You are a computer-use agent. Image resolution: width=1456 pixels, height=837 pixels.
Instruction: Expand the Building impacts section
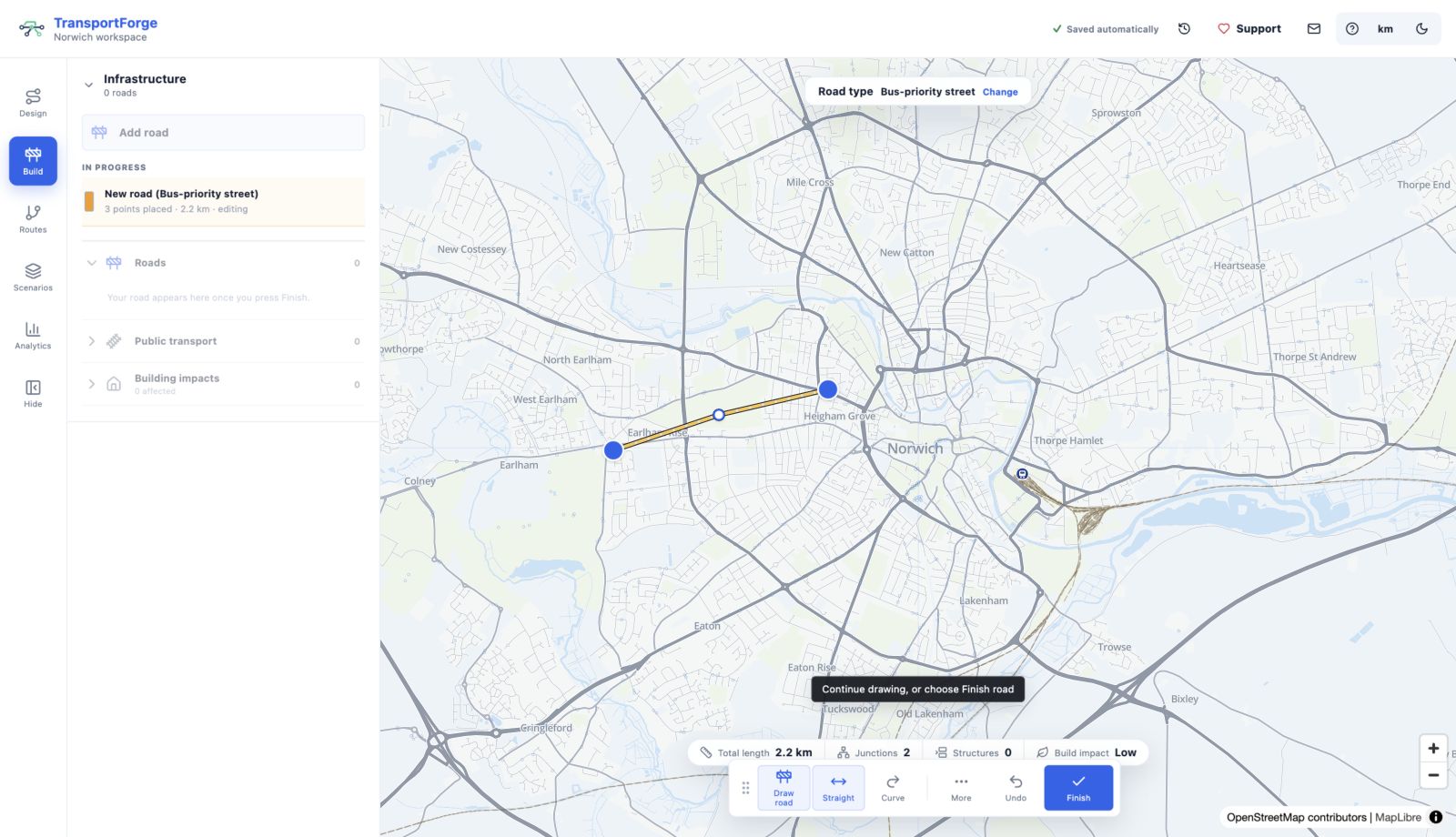point(91,384)
